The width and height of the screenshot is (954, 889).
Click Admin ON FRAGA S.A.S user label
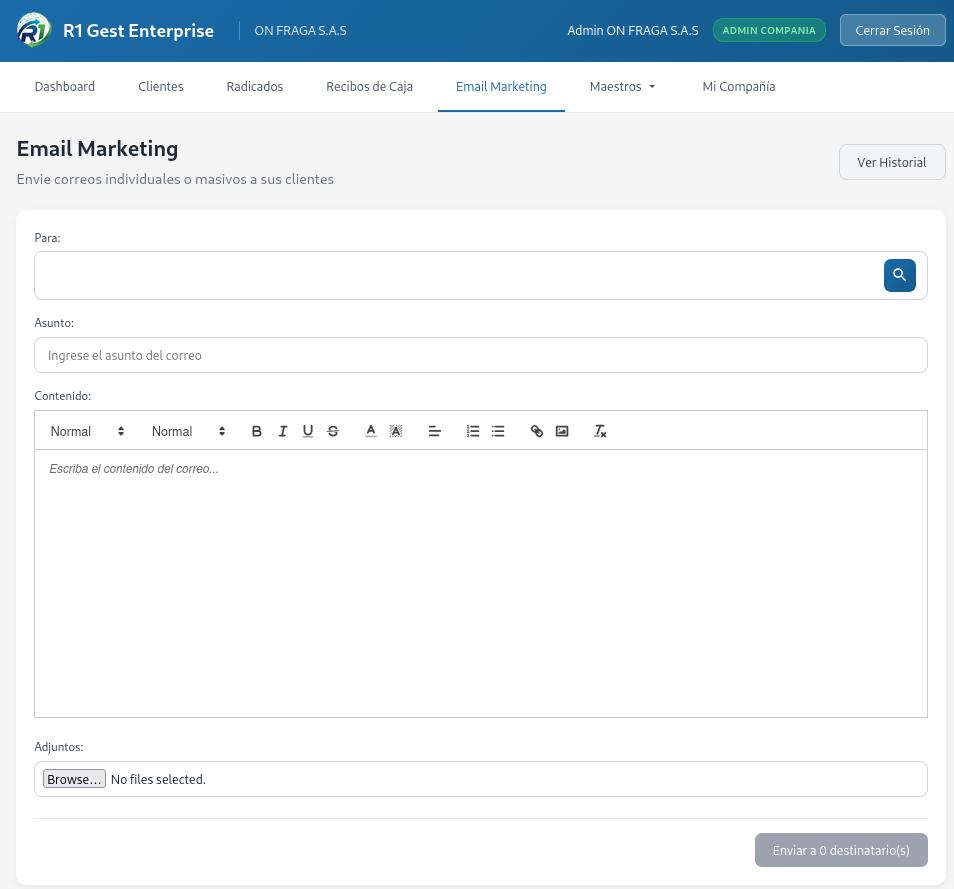(x=633, y=30)
